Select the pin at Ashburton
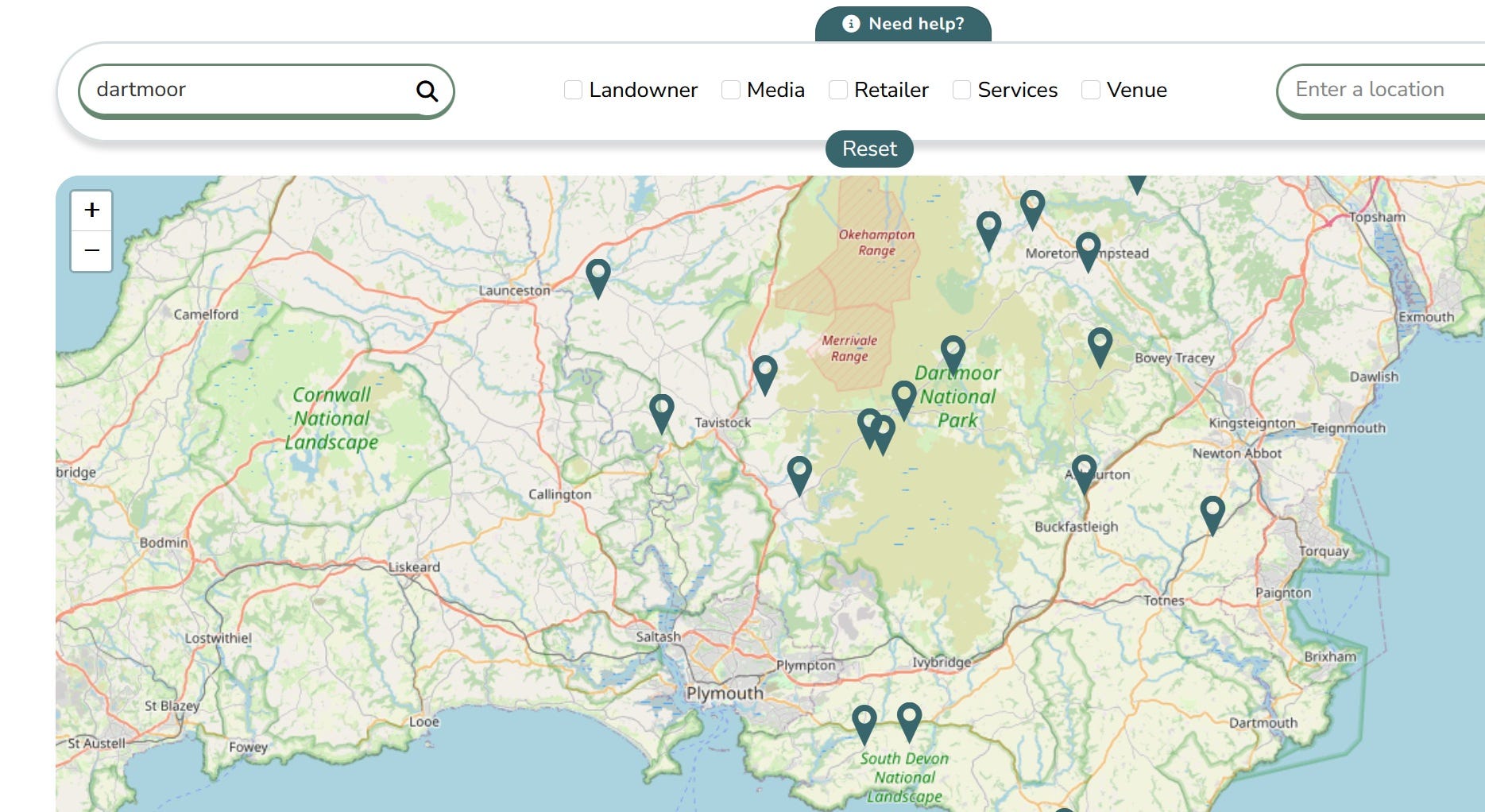The width and height of the screenshot is (1485, 812). tap(1084, 474)
